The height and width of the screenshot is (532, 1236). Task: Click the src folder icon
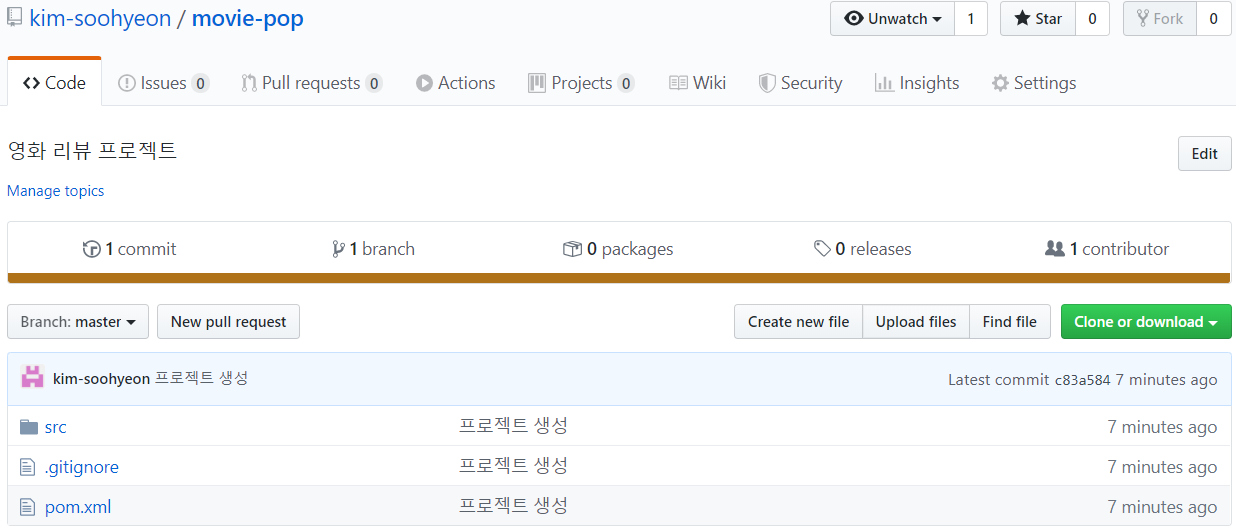pyautogui.click(x=28, y=427)
